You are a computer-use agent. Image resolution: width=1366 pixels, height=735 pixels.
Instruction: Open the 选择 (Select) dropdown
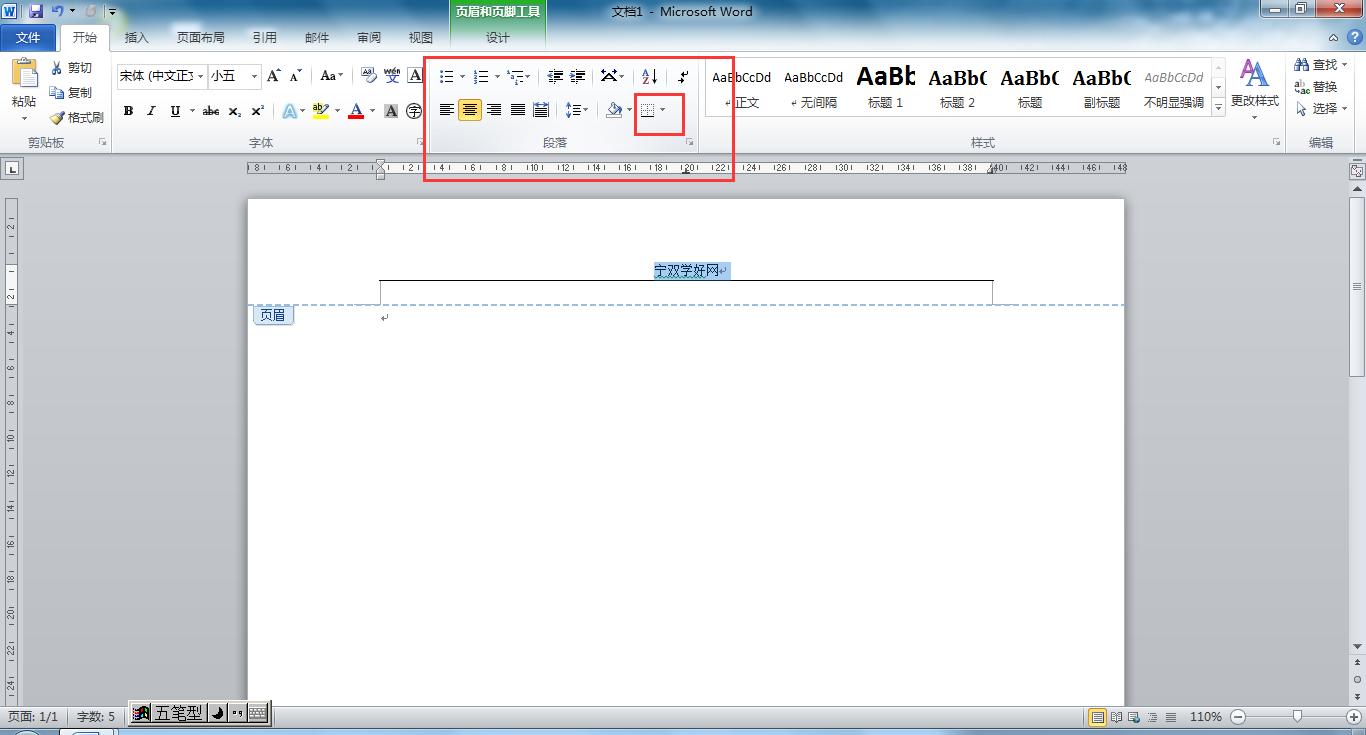point(1322,108)
